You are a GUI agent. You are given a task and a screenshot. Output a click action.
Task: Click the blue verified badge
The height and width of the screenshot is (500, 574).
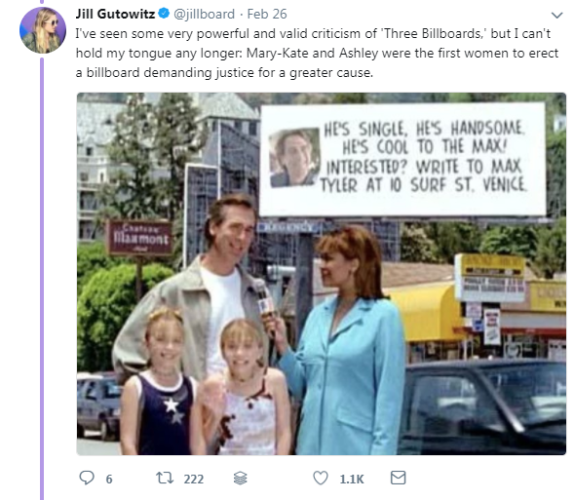tap(164, 14)
